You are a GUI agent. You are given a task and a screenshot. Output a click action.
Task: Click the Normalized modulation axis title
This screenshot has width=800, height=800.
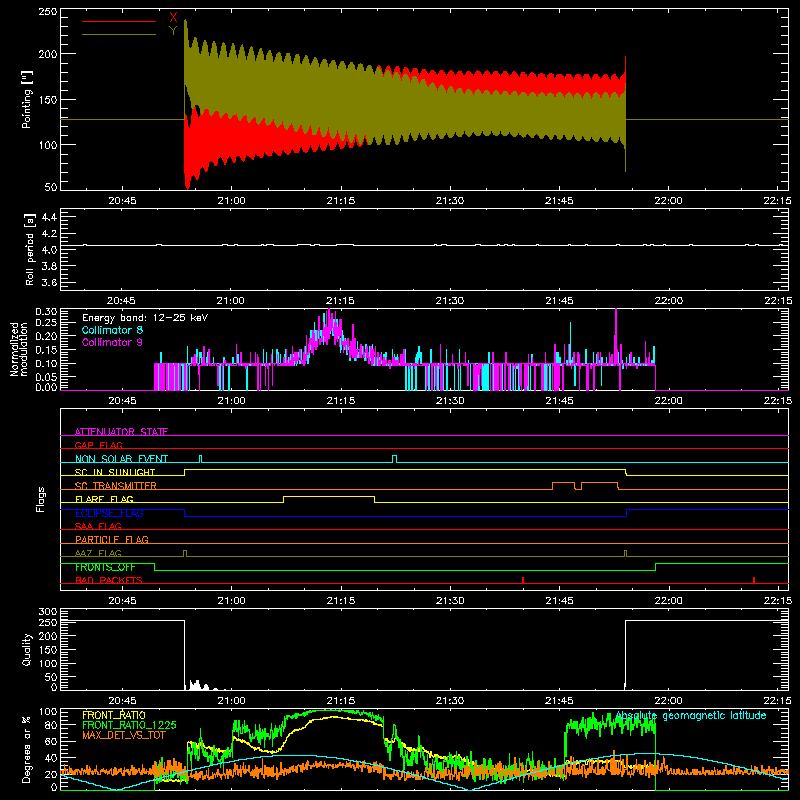pos(19,349)
